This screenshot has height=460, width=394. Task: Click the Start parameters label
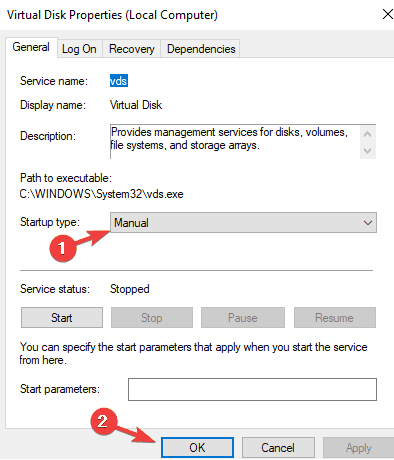(60, 389)
